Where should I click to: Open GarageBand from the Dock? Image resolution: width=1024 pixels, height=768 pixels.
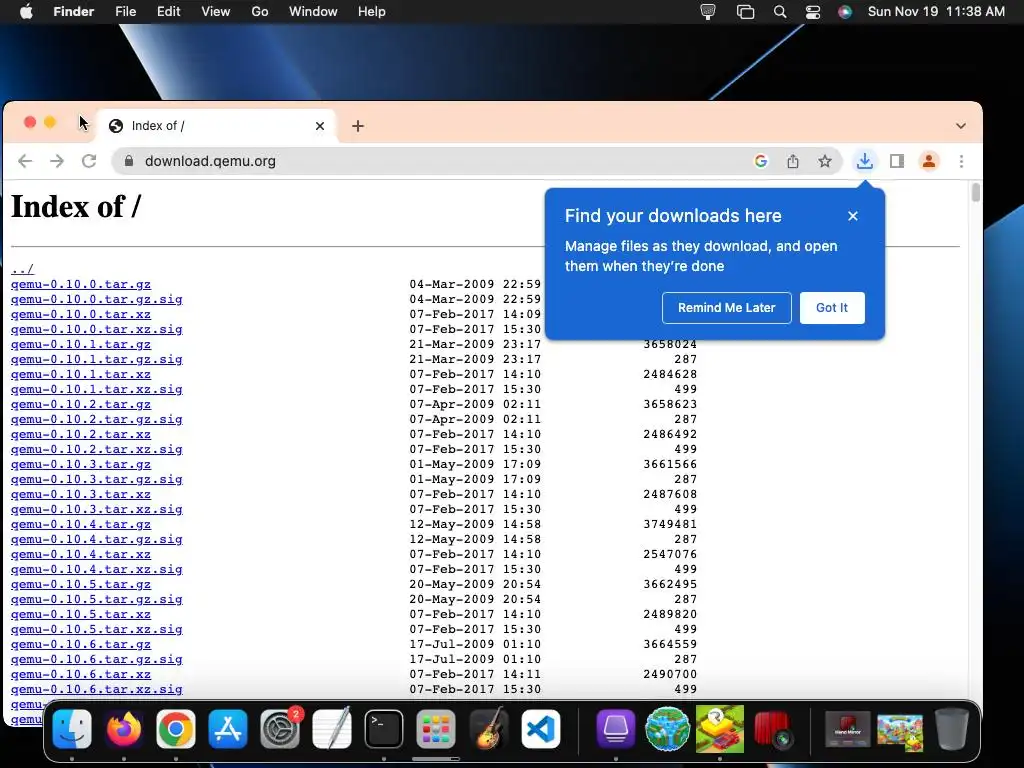tap(488, 729)
